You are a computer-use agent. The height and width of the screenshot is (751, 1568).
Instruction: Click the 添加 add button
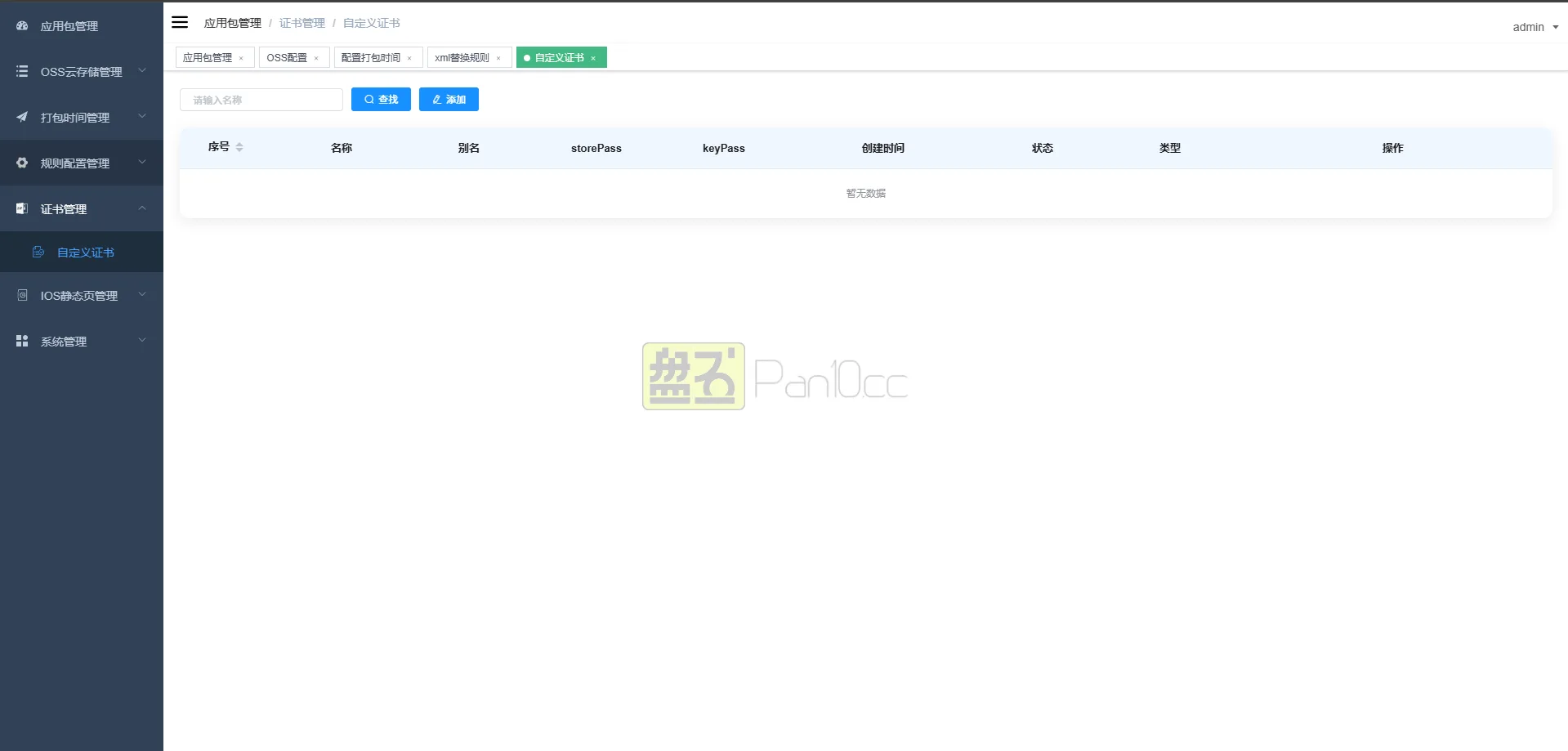click(449, 99)
